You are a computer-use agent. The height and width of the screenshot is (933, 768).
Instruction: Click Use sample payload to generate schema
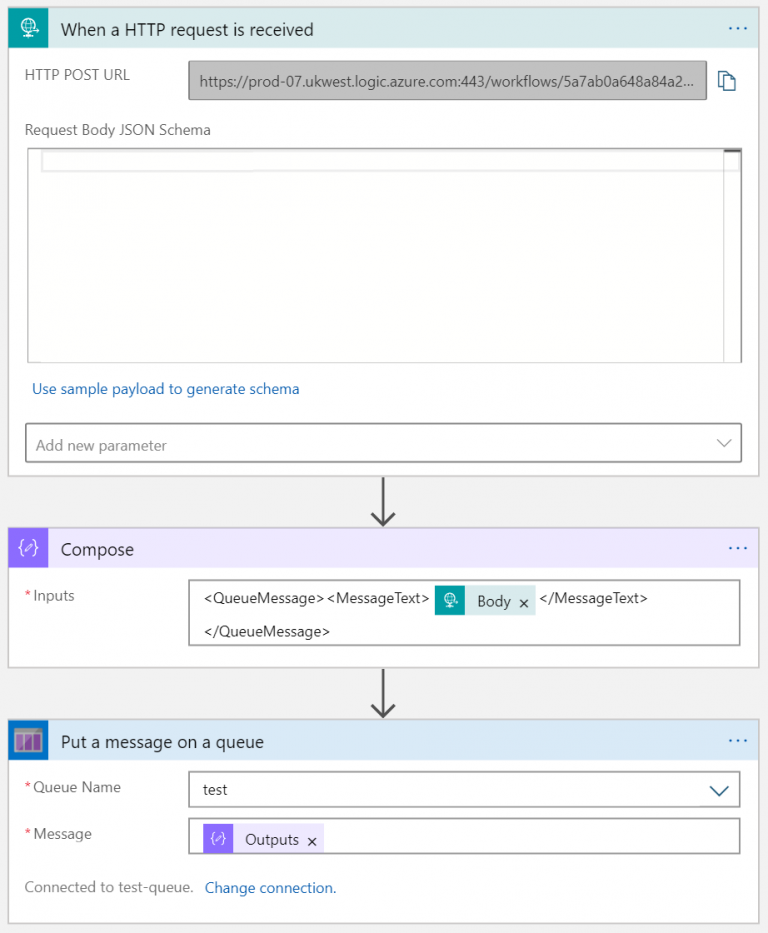pyautogui.click(x=166, y=389)
